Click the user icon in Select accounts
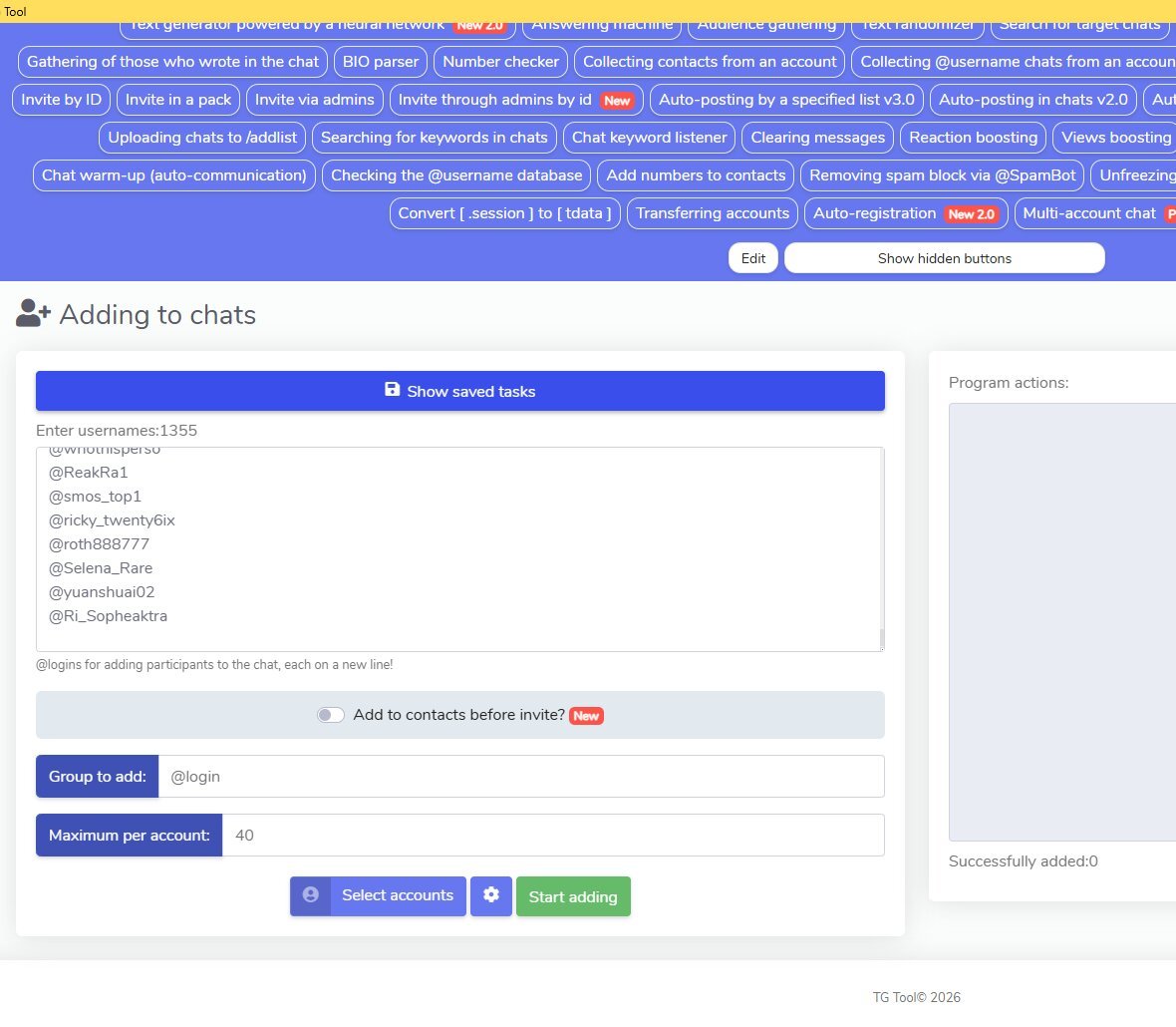1176x1027 pixels. (311, 896)
